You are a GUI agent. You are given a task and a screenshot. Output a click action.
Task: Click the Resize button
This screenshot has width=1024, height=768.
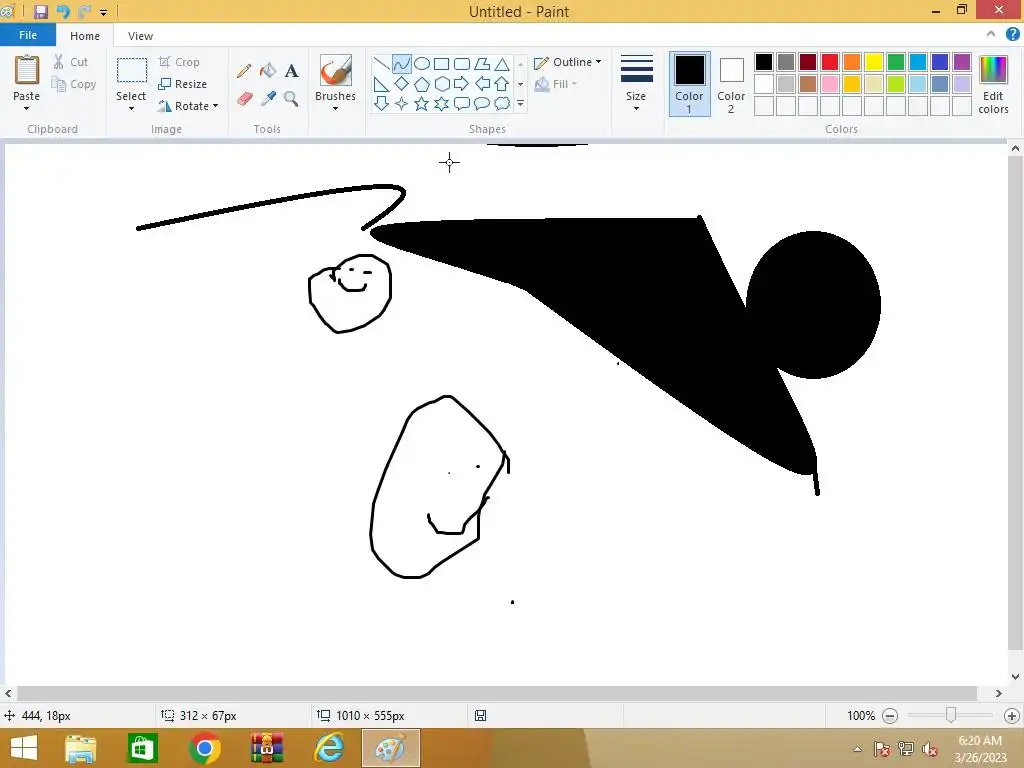(x=183, y=84)
